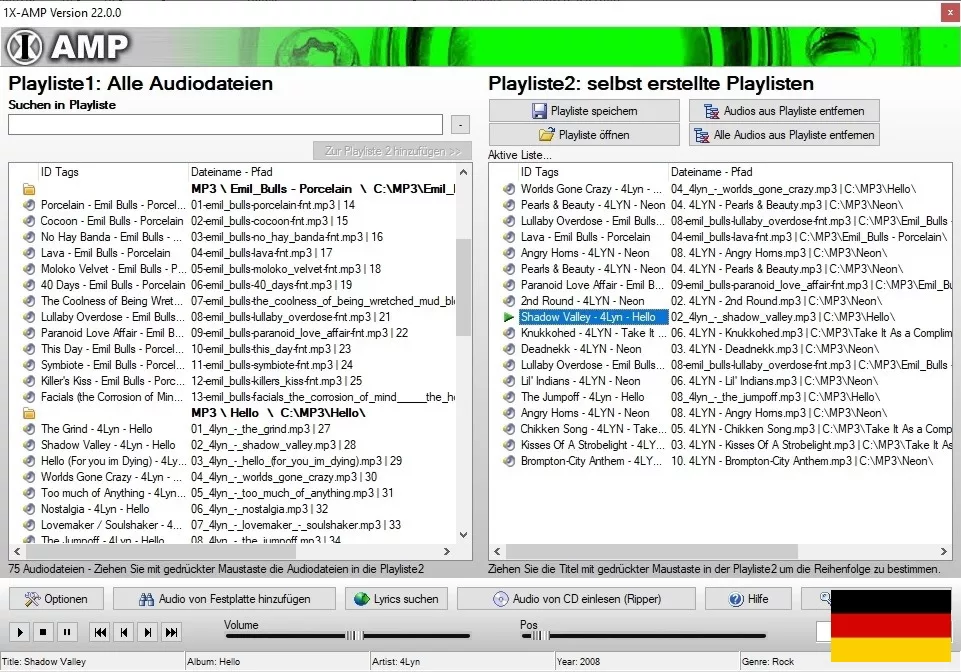Select Lovemaker / Soulshaker track
961x672 pixels.
point(112,525)
